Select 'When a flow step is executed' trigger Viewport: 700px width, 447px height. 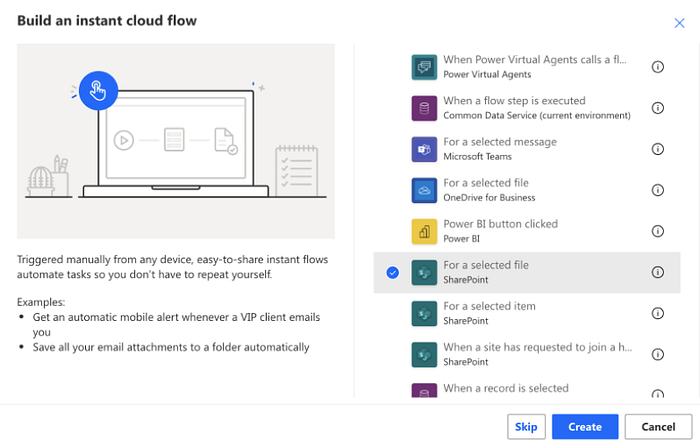point(527,108)
